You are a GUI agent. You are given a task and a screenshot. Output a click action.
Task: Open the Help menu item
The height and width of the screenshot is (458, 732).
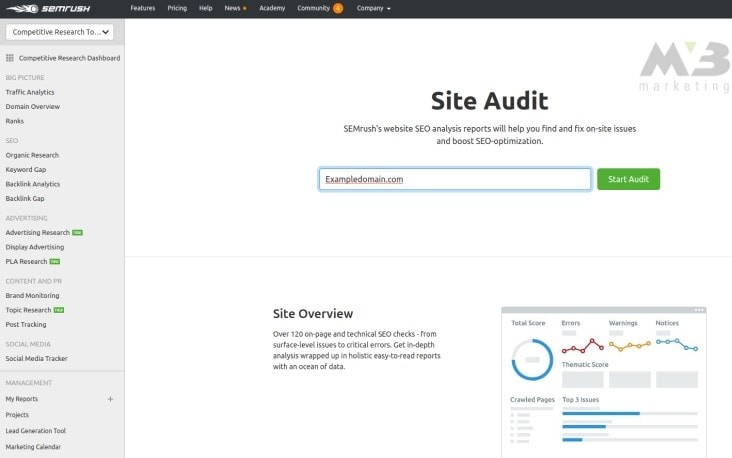point(205,8)
